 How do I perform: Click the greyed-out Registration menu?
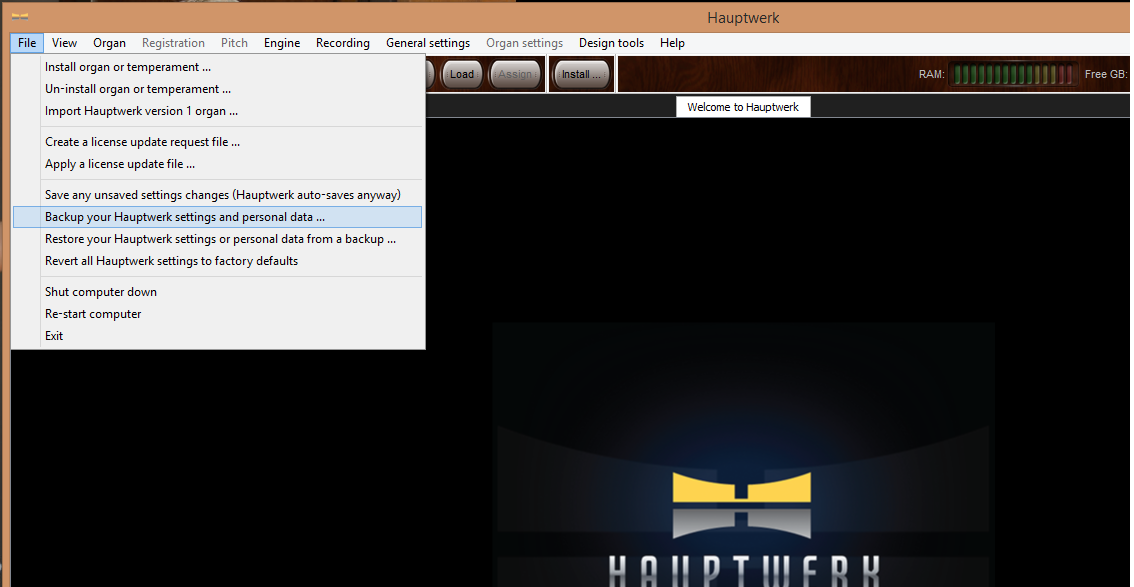click(173, 43)
